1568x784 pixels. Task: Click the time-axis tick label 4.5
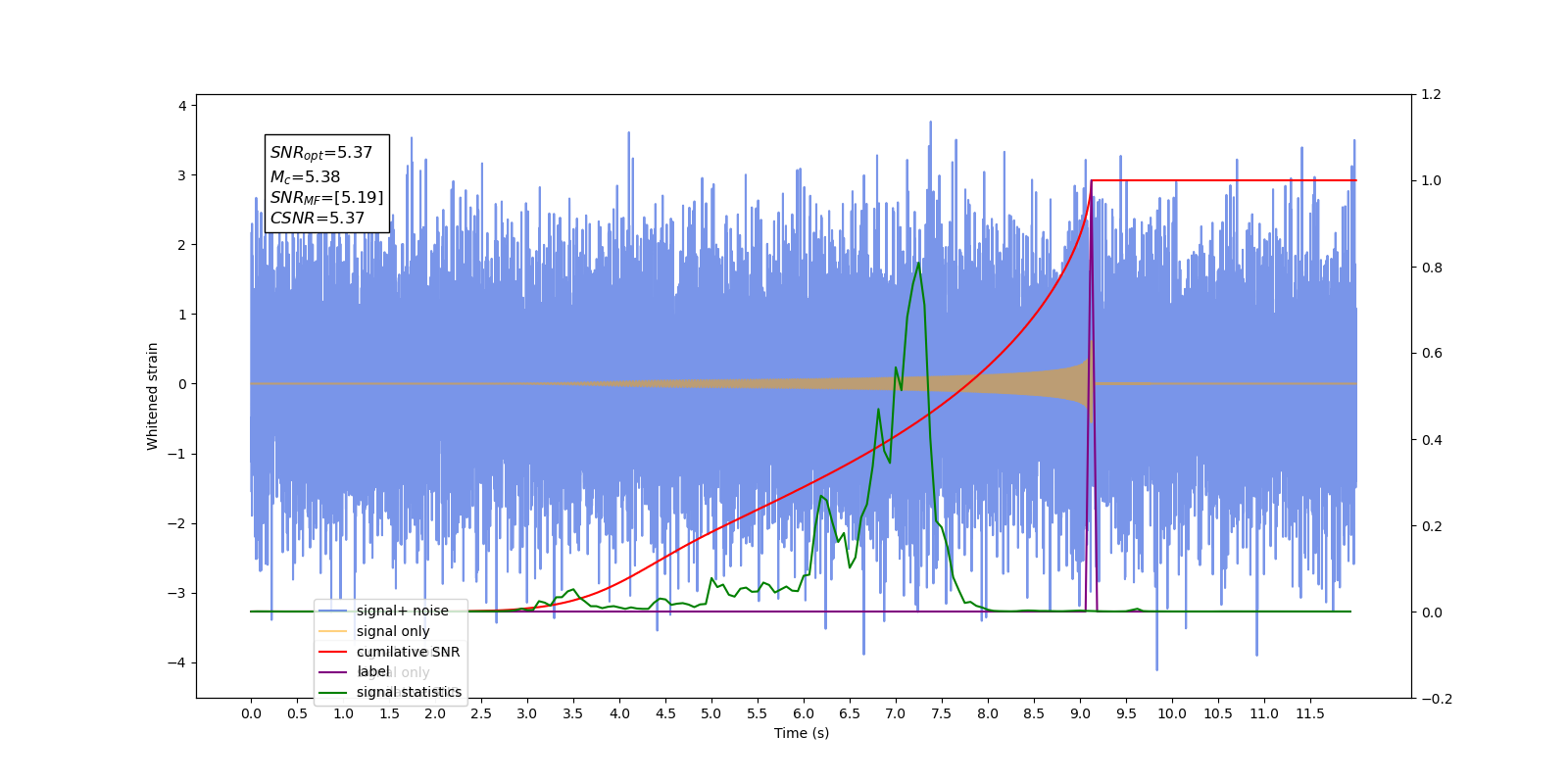coord(665,713)
